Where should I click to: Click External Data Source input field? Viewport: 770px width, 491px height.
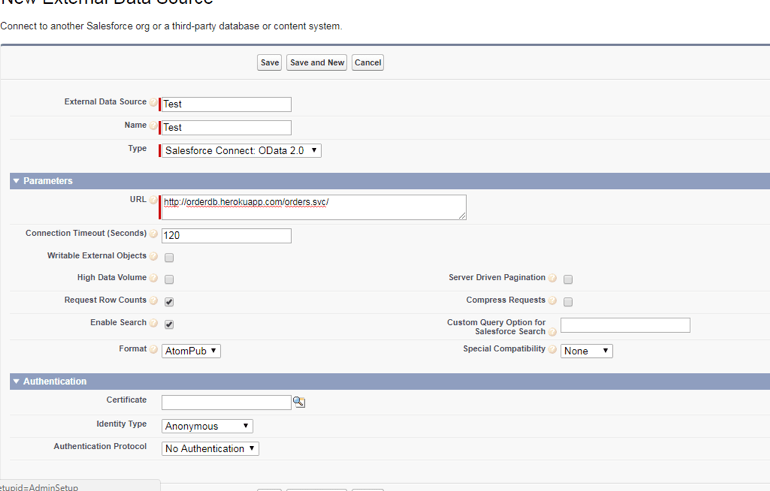[226, 105]
